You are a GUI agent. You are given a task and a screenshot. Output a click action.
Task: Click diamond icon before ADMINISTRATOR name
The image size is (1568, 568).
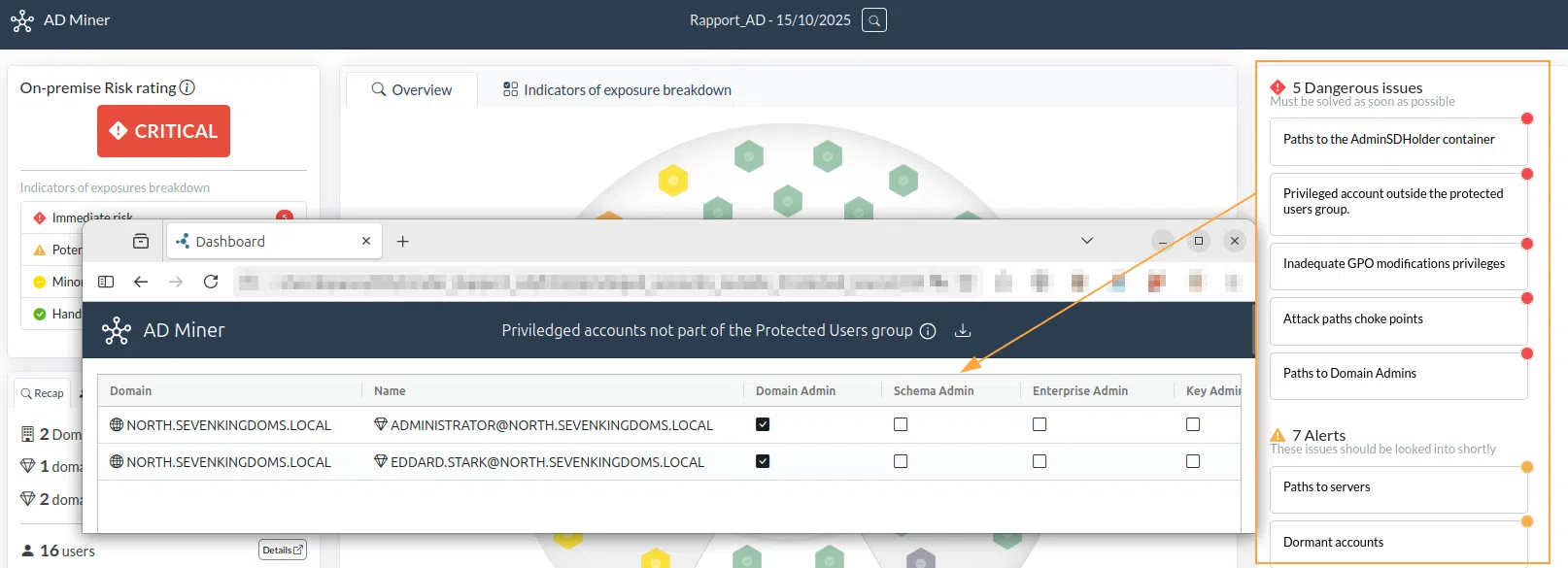pyautogui.click(x=381, y=424)
